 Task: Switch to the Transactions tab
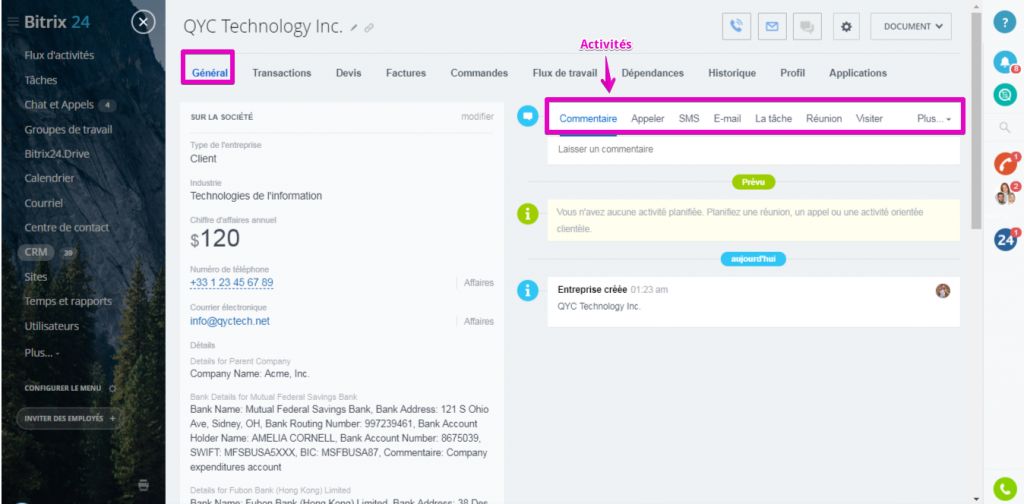(281, 73)
